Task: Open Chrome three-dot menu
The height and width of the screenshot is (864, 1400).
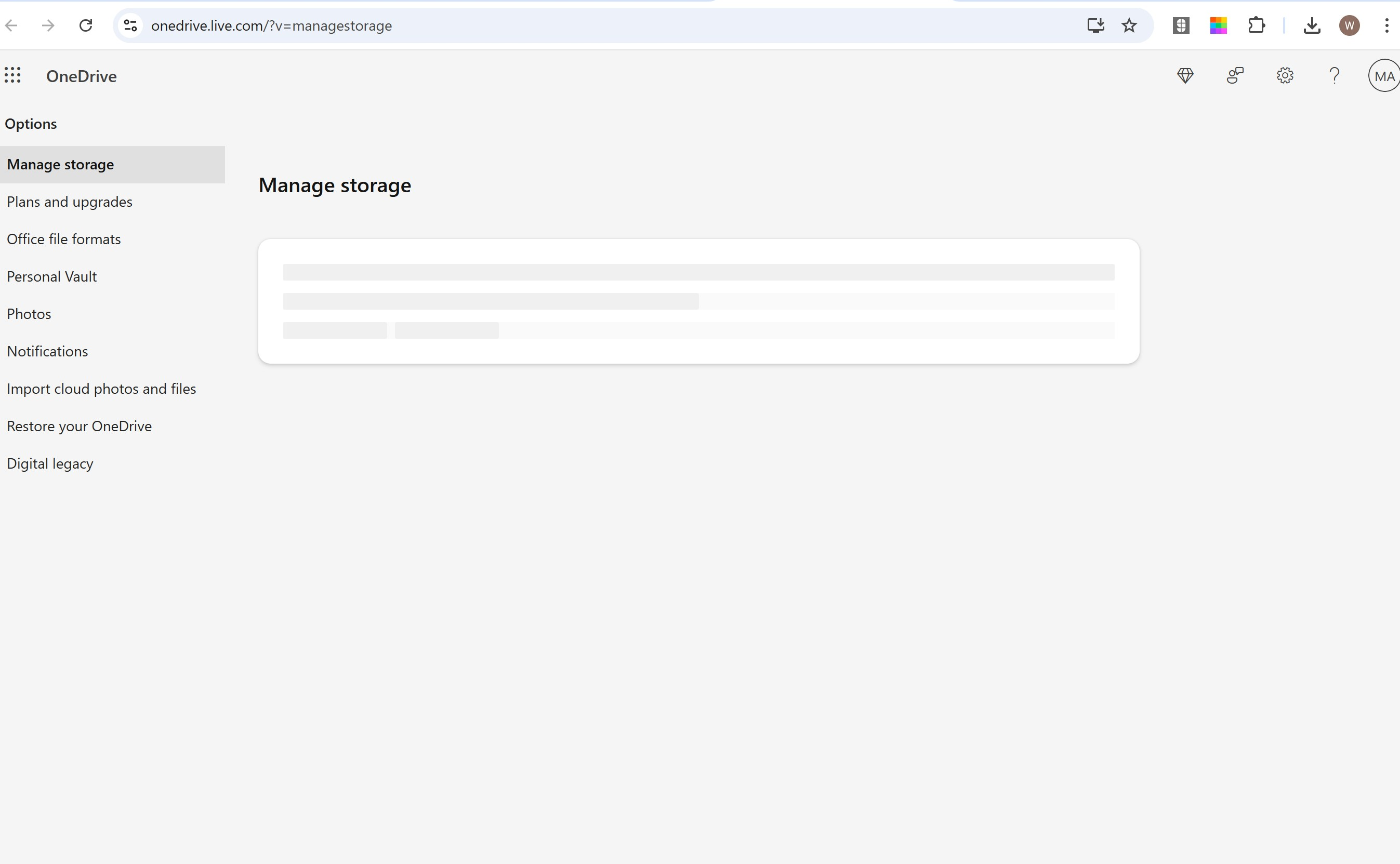Action: click(1387, 25)
